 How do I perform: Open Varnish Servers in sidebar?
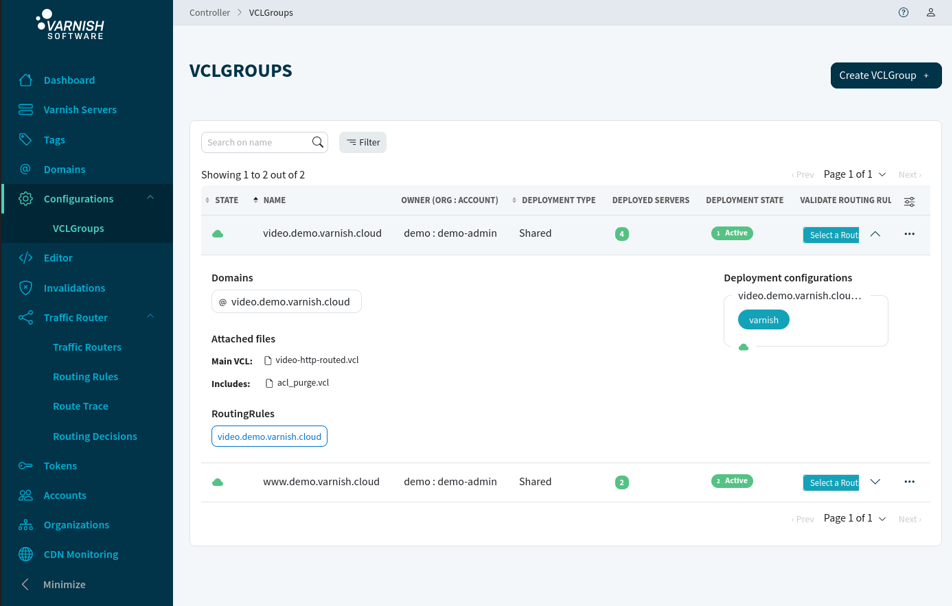click(x=80, y=109)
